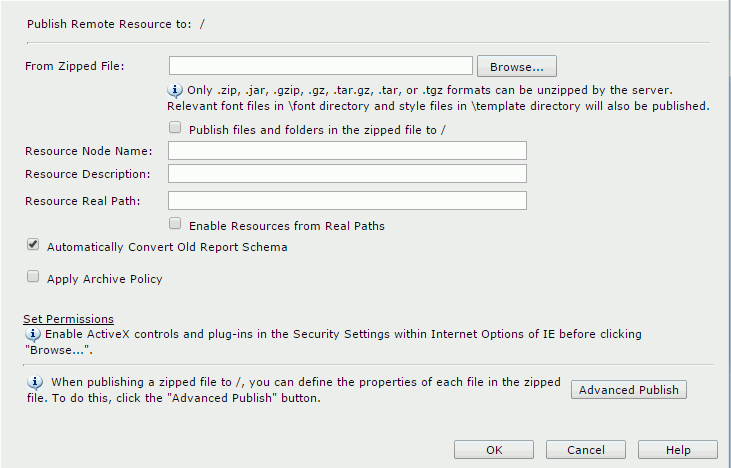
Task: Uncheck Automatically Convert Old Report Schema
Action: [x=33, y=244]
